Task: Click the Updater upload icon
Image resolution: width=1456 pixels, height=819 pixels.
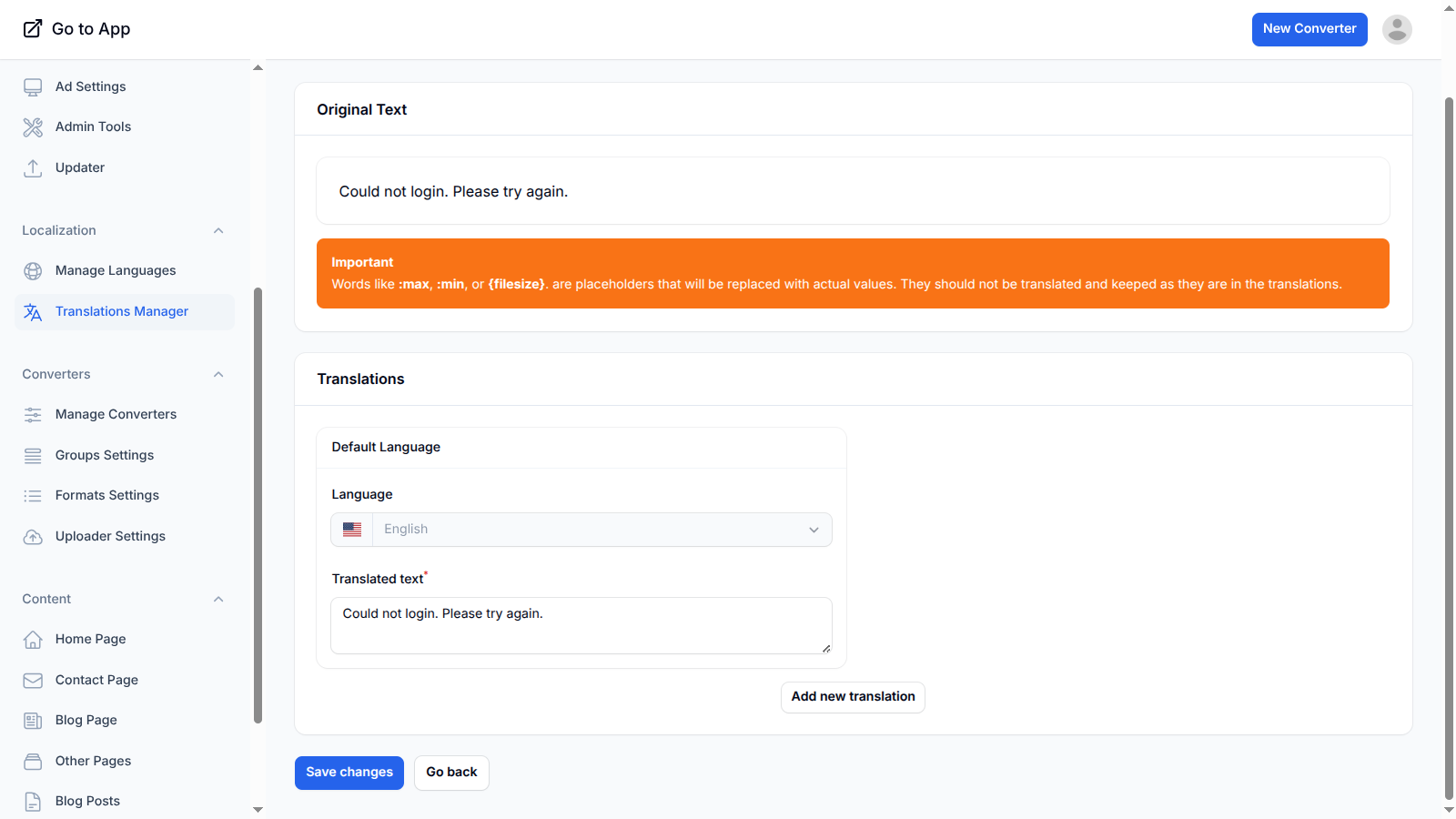Action: pyautogui.click(x=33, y=168)
